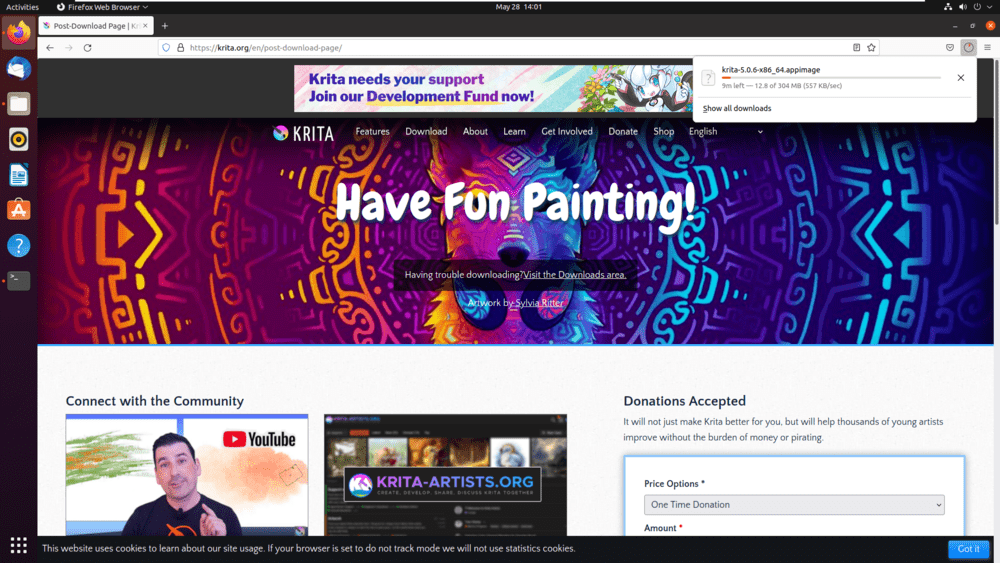Launch LibreOffice Writer from the dock
1000x563 pixels.
point(18,175)
